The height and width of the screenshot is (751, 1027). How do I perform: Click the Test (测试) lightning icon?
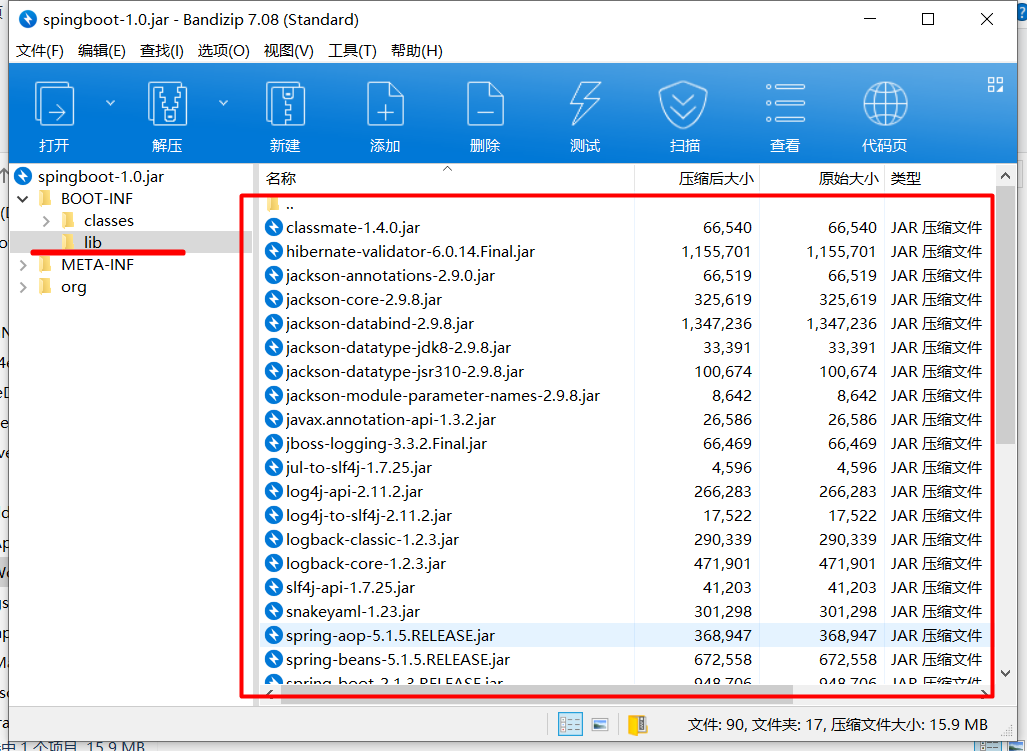point(585,103)
